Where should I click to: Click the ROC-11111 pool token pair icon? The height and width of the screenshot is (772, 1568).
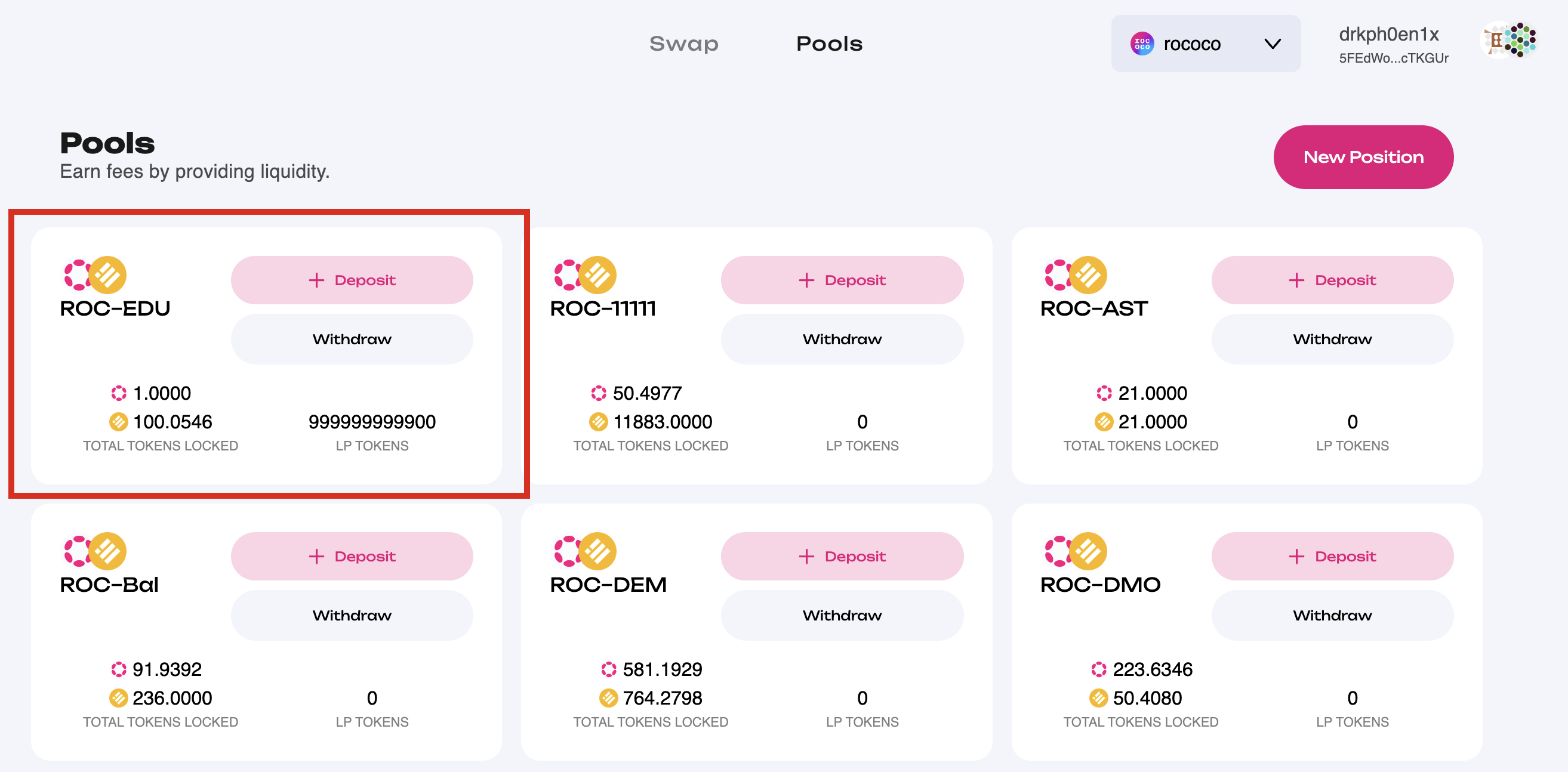coord(585,275)
